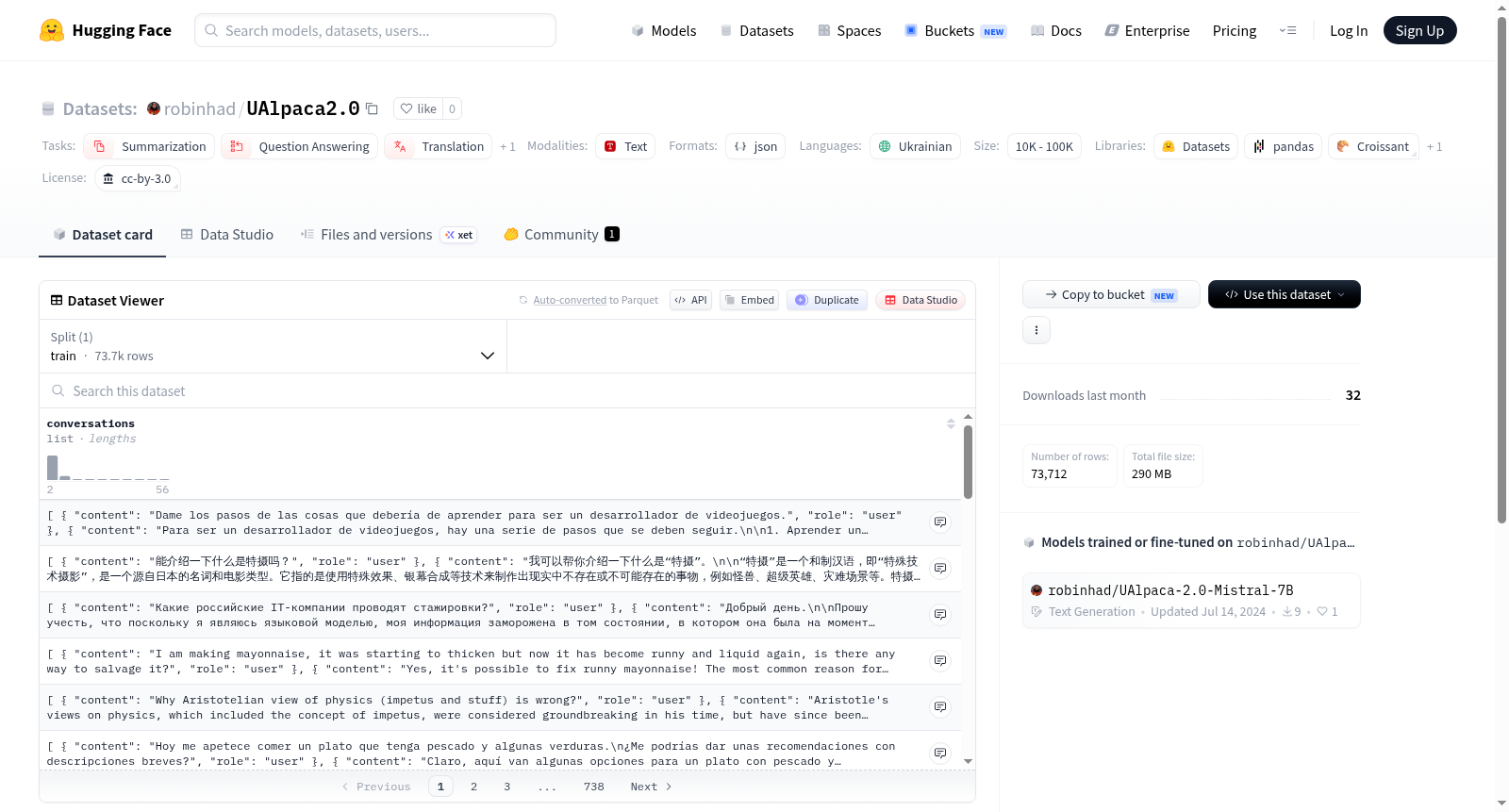Open Buckets in the top navigation

coord(955,30)
